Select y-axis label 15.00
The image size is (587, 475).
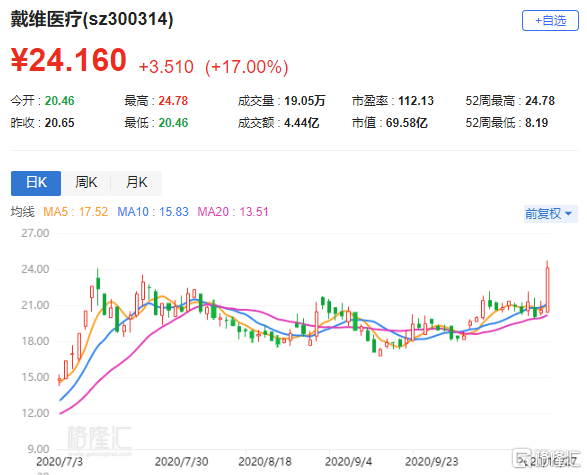point(35,377)
